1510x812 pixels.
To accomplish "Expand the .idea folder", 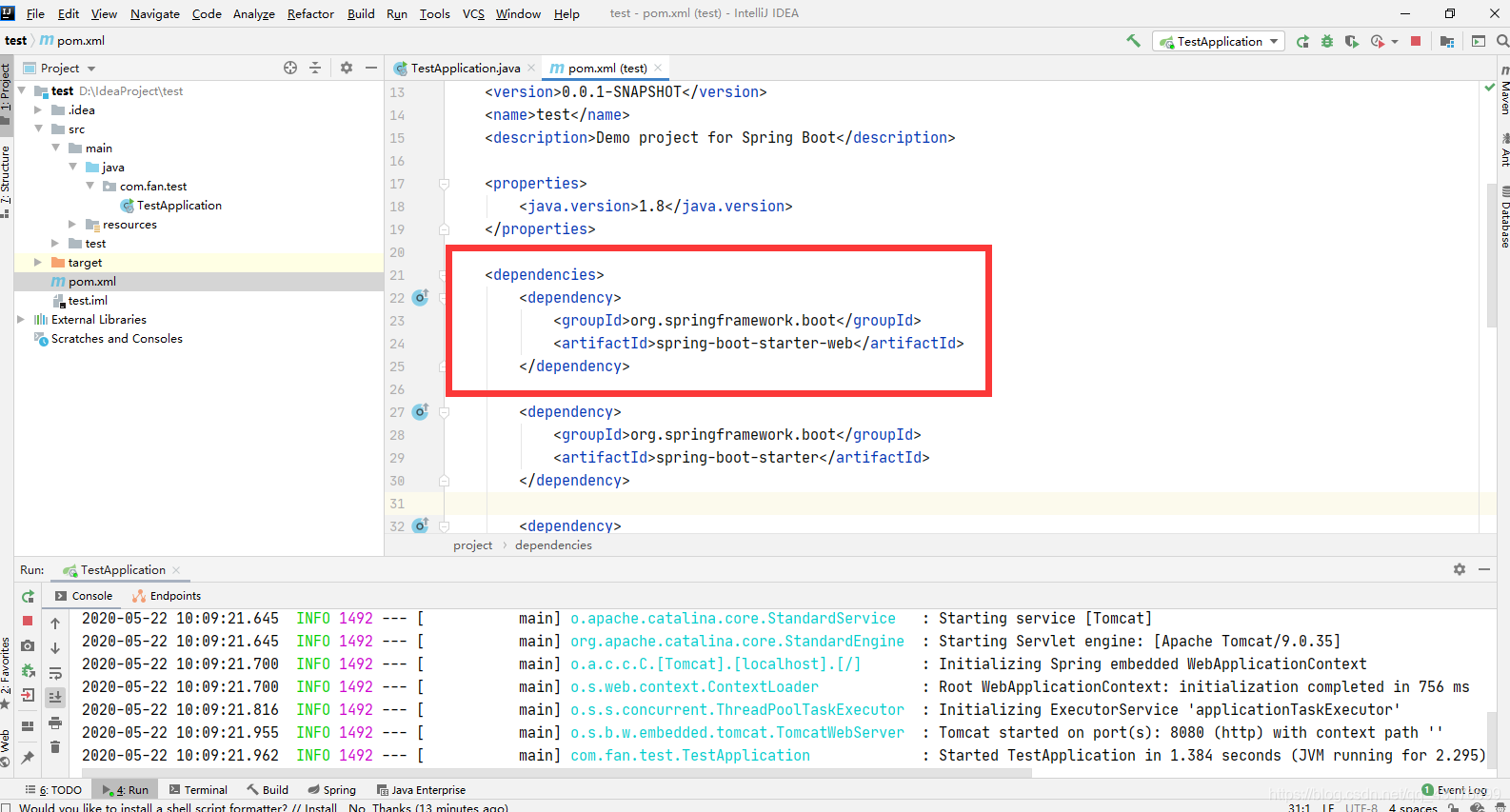I will (x=39, y=109).
